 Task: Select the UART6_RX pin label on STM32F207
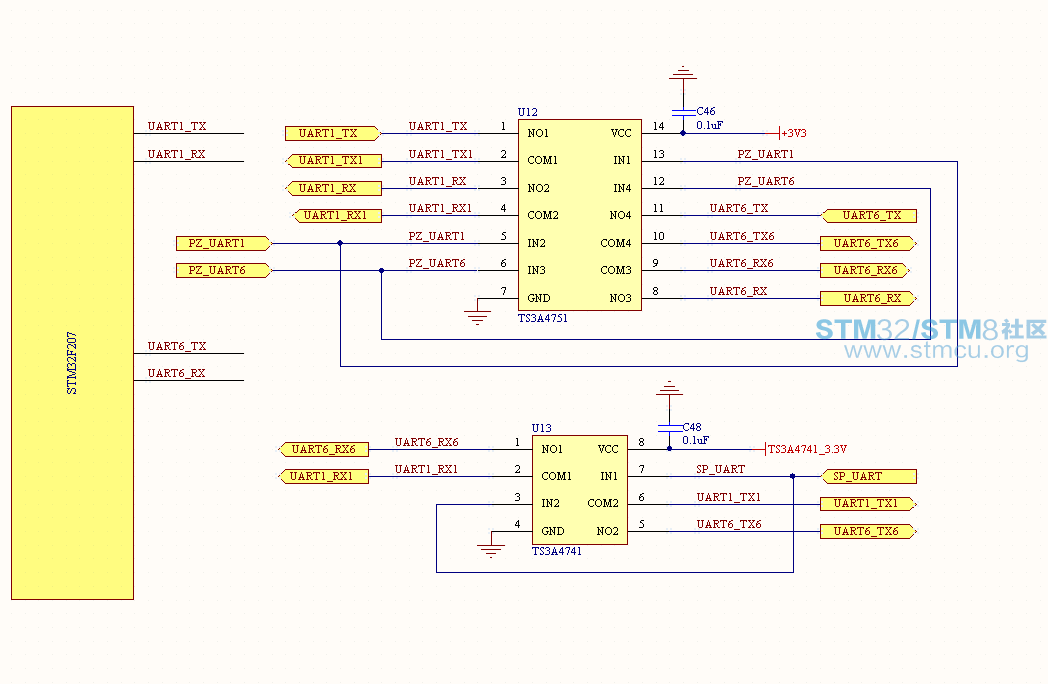(x=176, y=373)
